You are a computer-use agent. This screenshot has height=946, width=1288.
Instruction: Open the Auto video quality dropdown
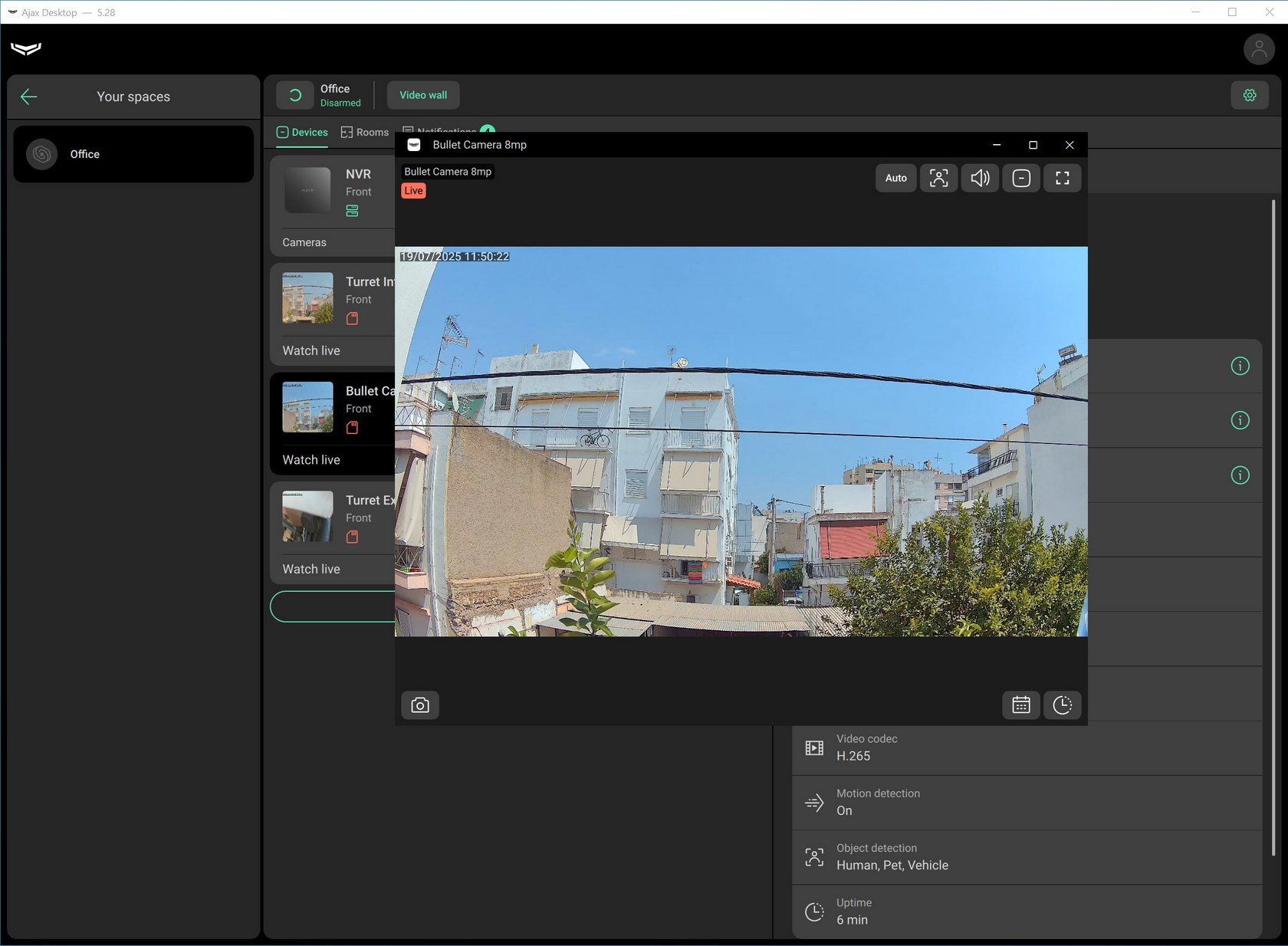[x=895, y=178]
